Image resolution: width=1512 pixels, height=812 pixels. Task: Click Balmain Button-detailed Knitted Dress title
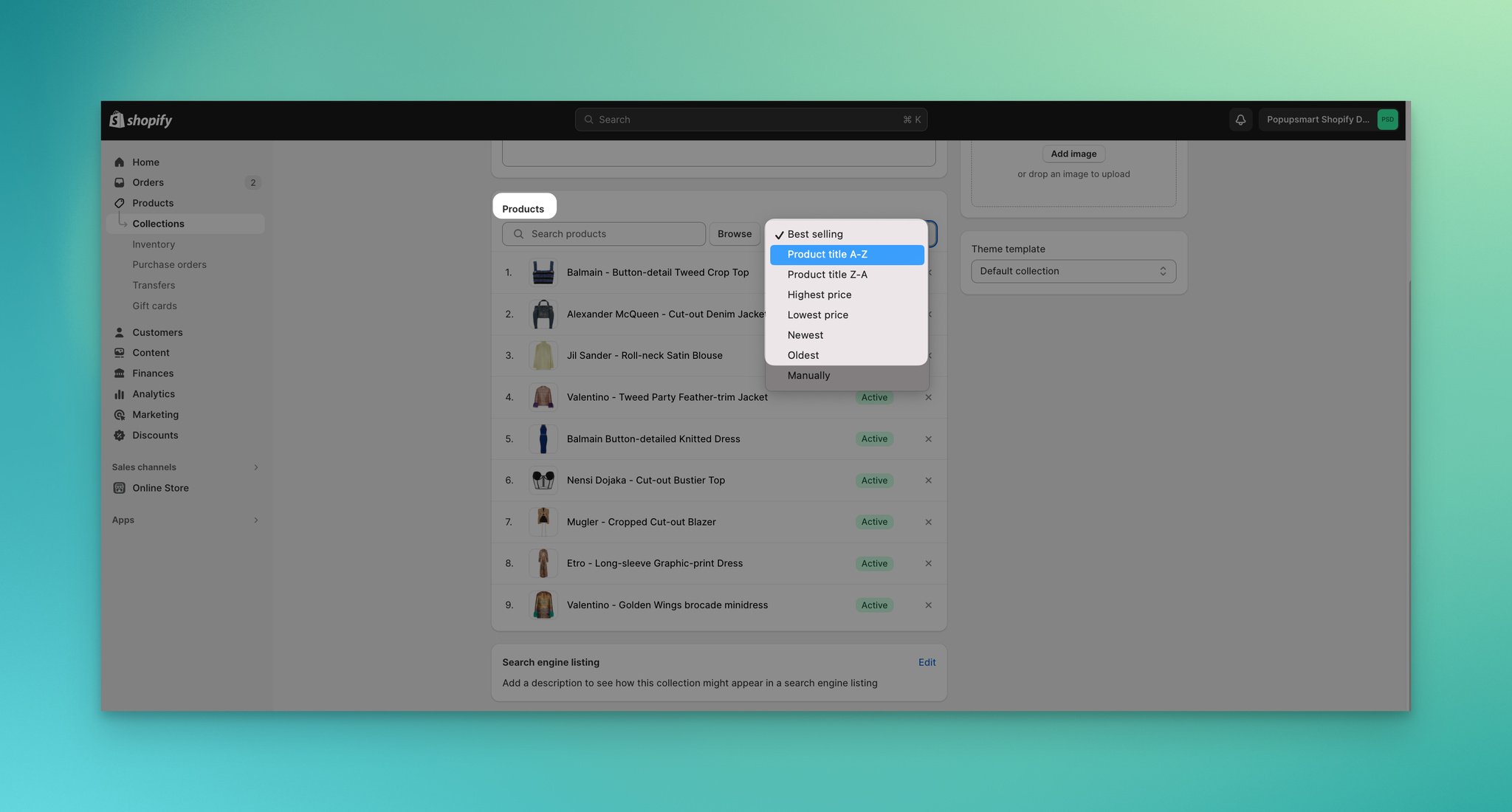pos(653,439)
